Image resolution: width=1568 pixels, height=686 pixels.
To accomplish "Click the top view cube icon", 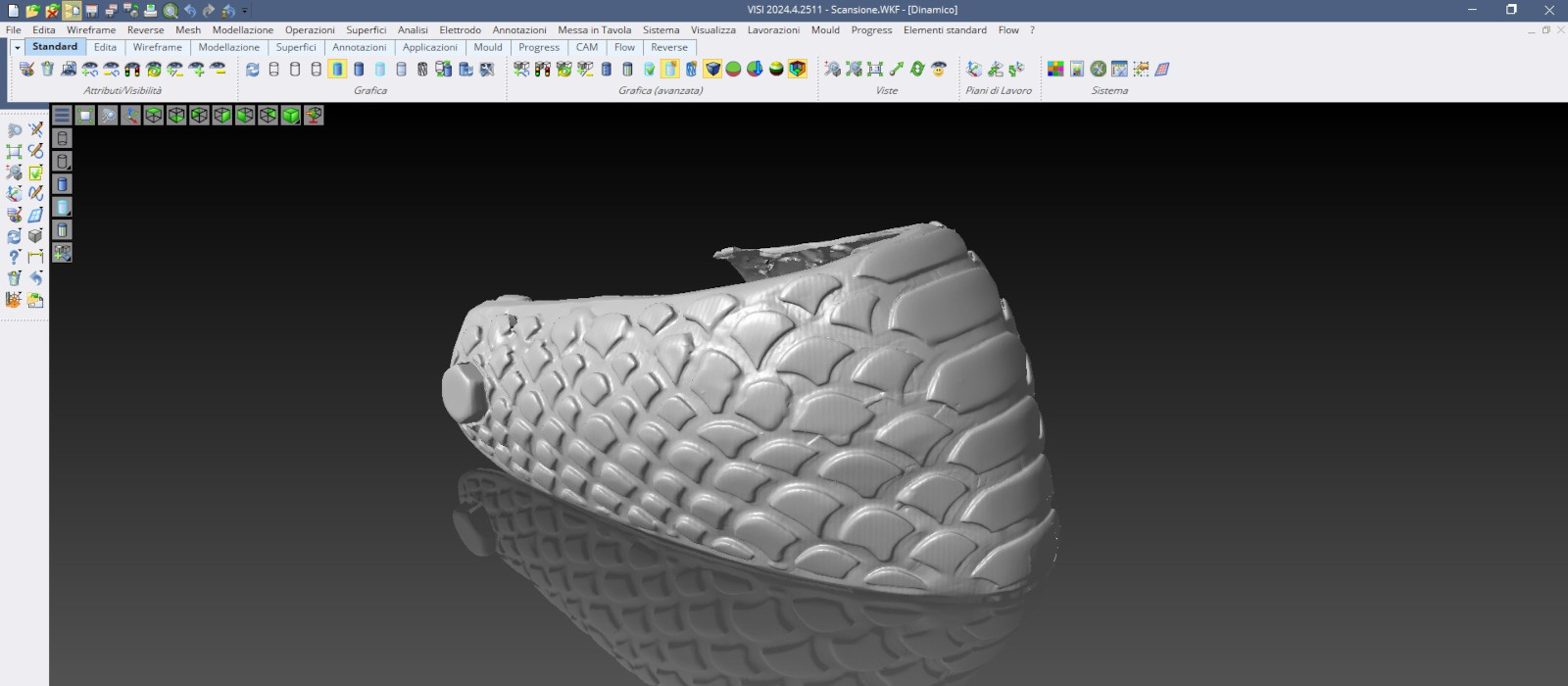I will click(x=154, y=116).
